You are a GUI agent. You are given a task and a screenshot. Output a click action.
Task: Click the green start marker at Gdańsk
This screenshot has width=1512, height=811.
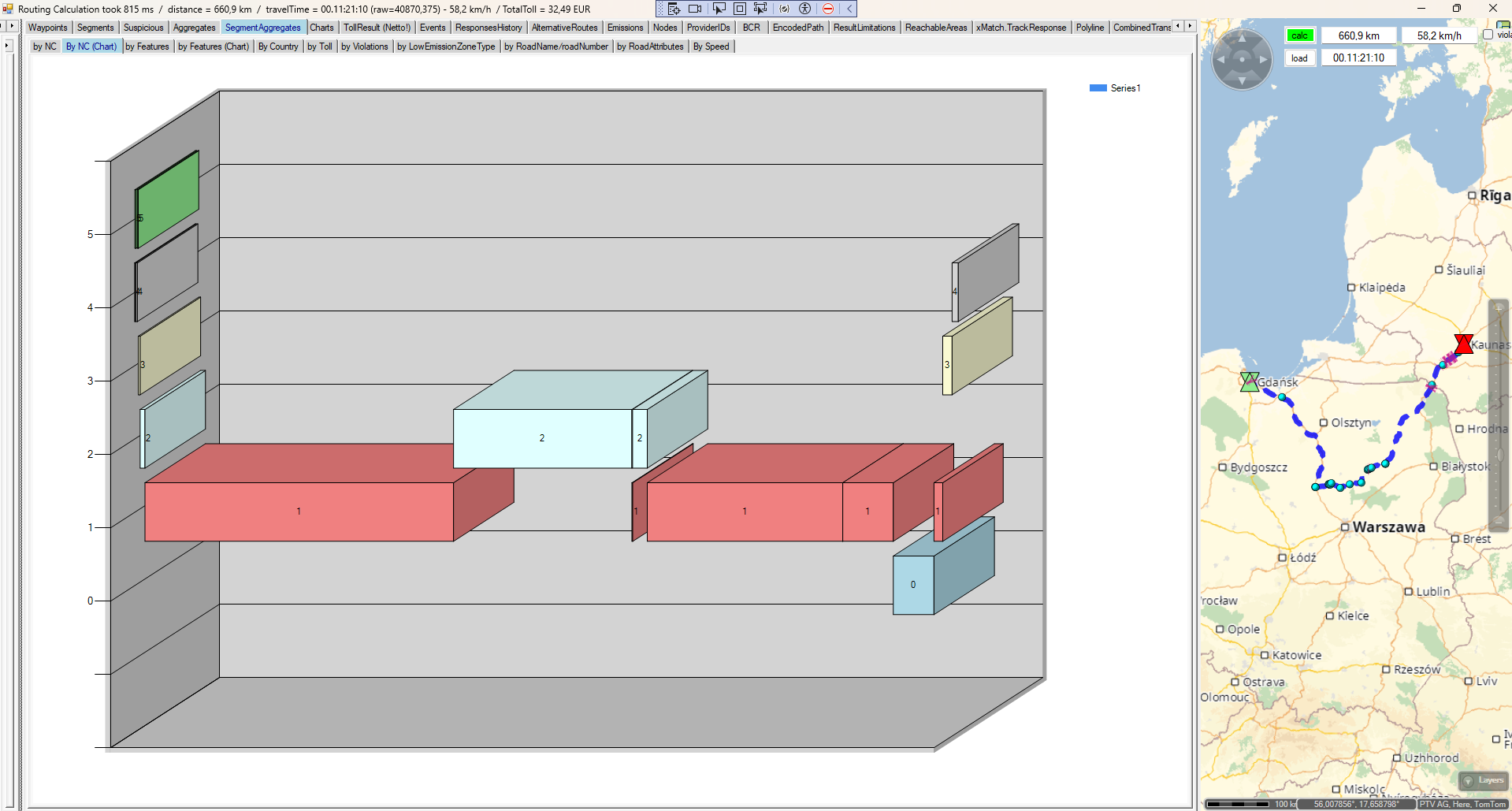(1249, 381)
